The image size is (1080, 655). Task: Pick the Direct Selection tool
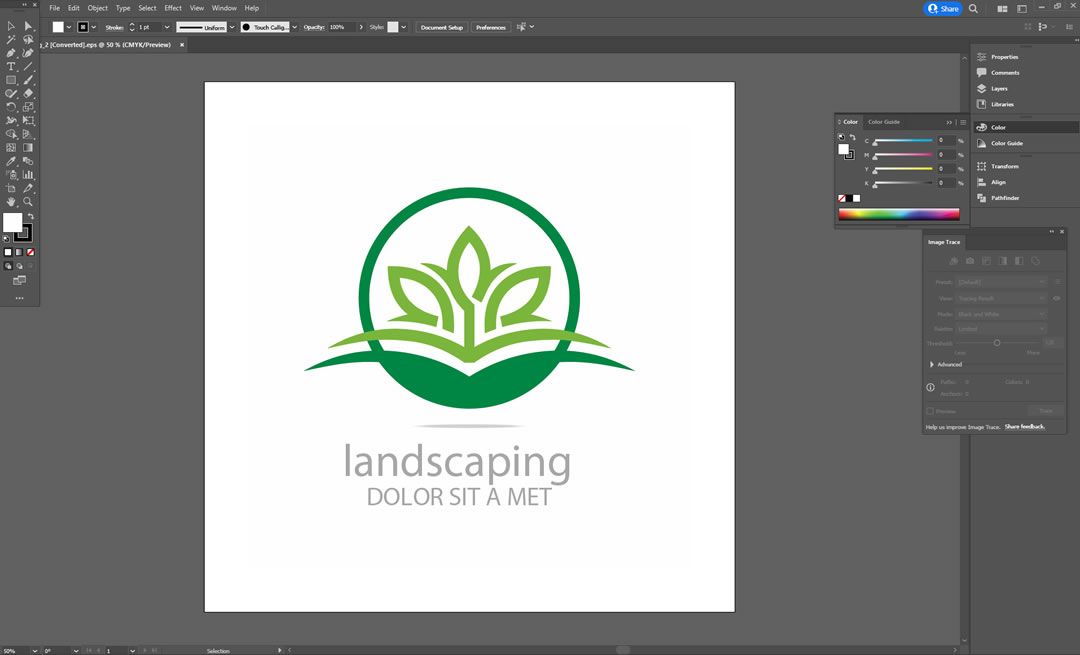[x=28, y=26]
